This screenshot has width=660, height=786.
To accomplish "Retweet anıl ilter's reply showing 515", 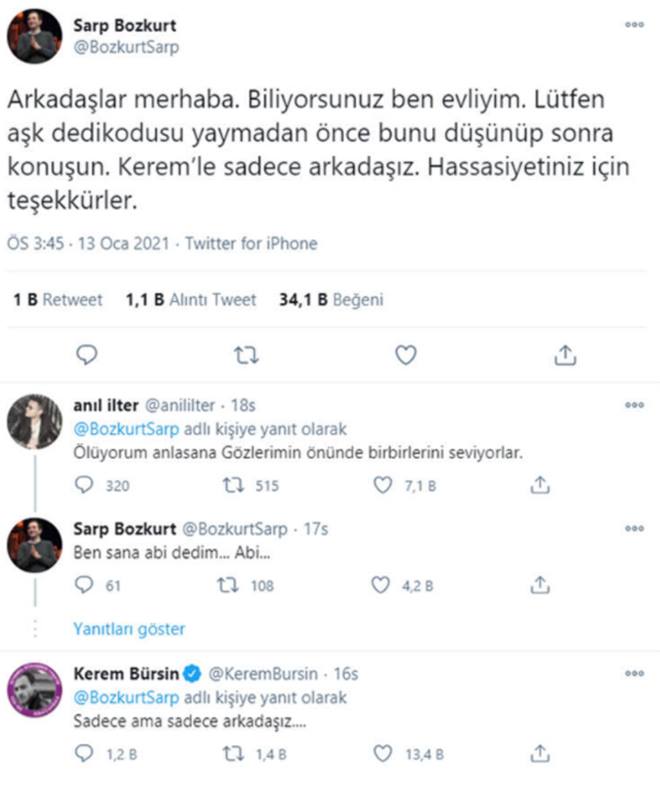I will click(x=233, y=485).
